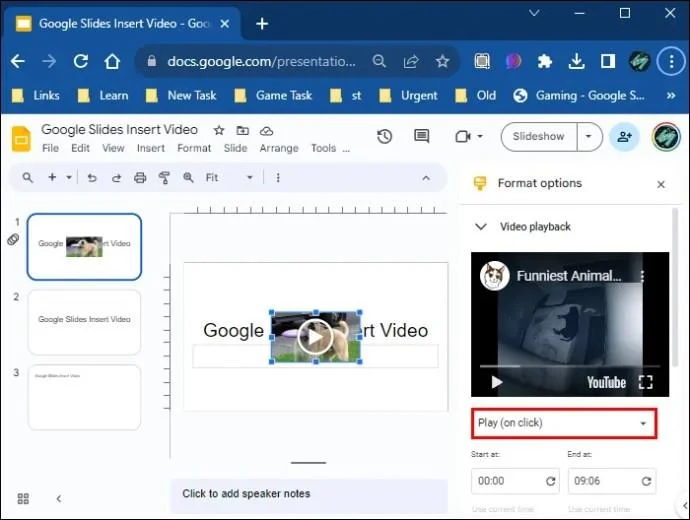Bookmark this page with star icon
The image size is (690, 520).
click(442, 61)
